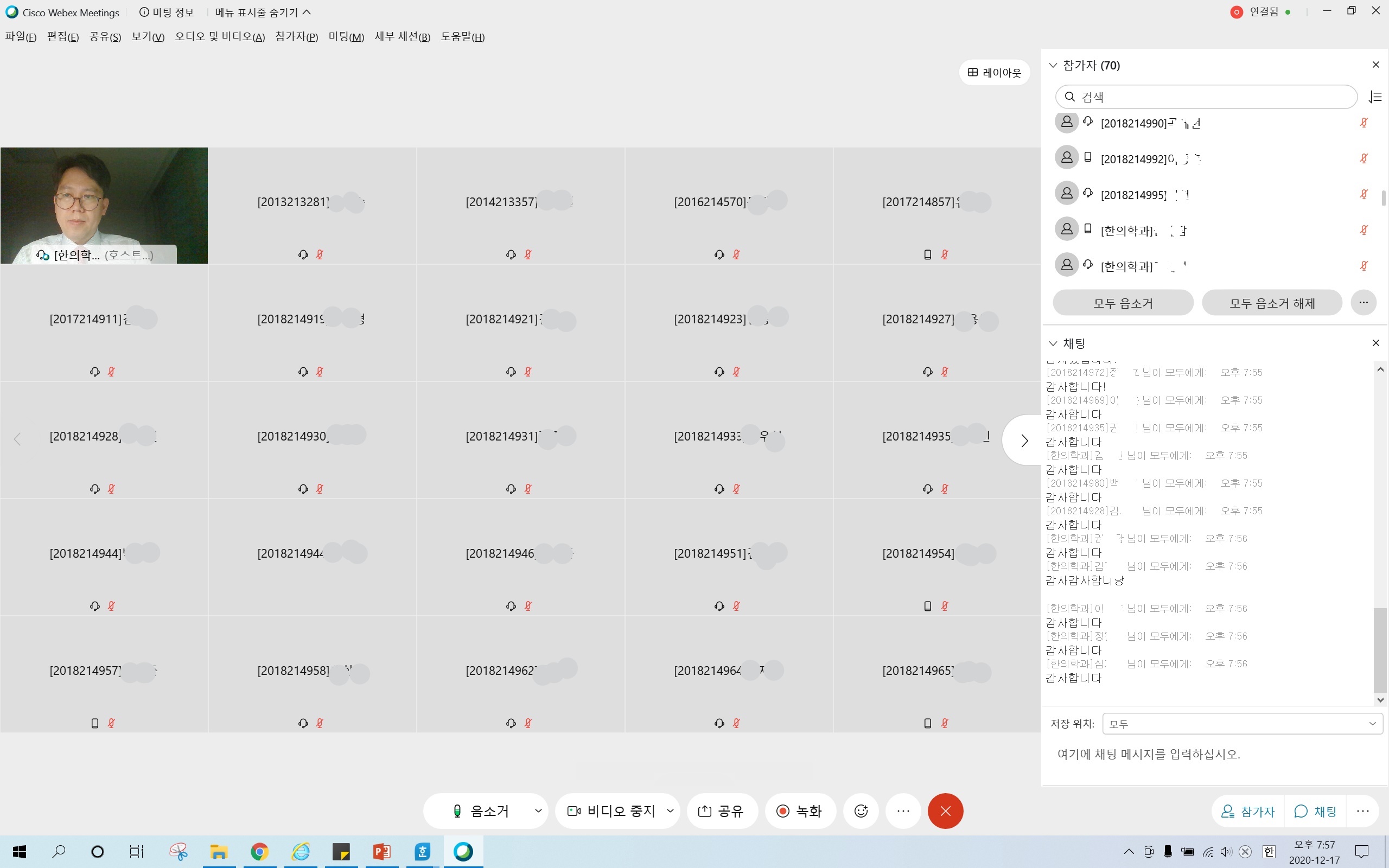Image resolution: width=1389 pixels, height=868 pixels.
Task: Open the 참가자(P) menu
Action: pos(296,37)
